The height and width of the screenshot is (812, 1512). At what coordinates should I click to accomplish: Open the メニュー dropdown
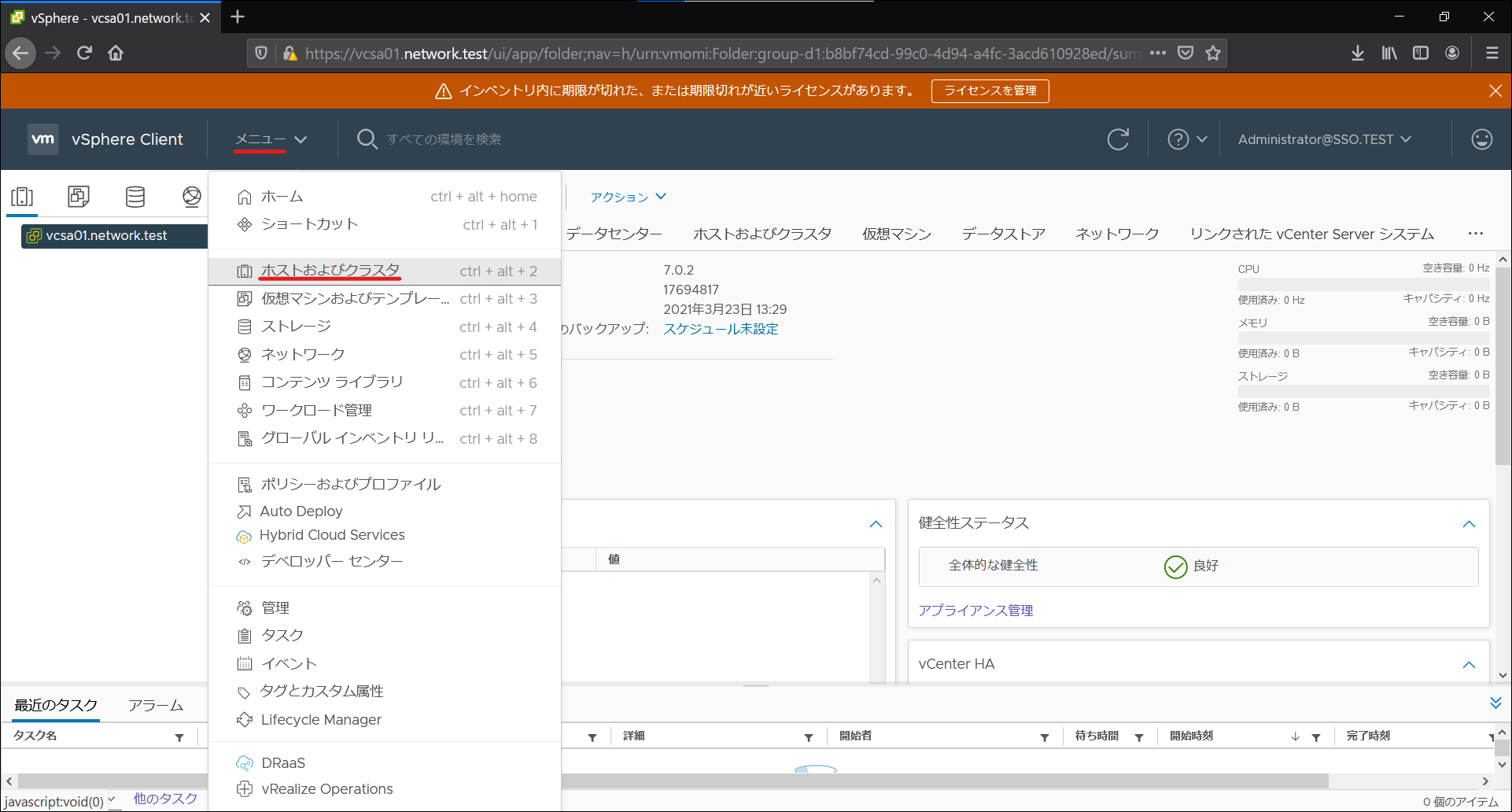271,139
